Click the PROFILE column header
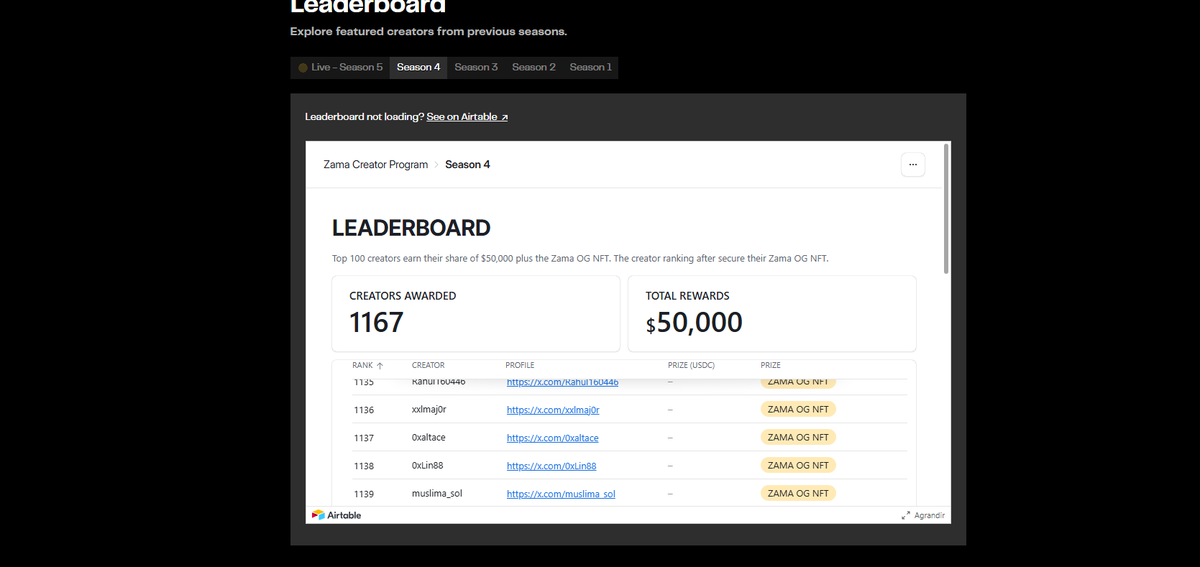 point(520,365)
